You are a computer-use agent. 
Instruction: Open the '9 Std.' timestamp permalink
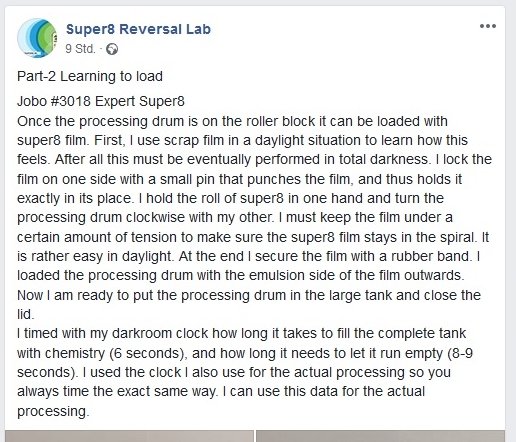coord(80,49)
